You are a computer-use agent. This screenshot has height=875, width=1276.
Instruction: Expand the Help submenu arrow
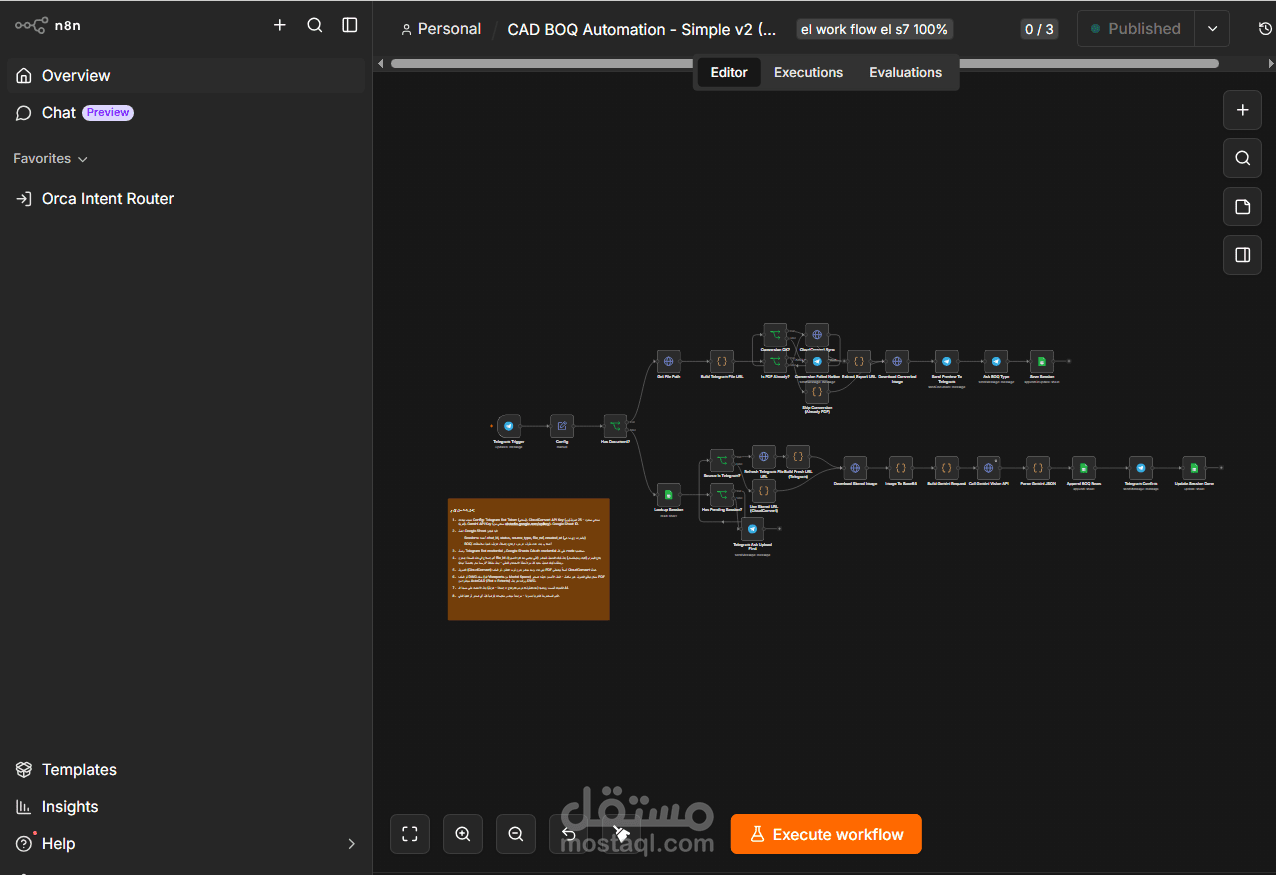tap(351, 844)
